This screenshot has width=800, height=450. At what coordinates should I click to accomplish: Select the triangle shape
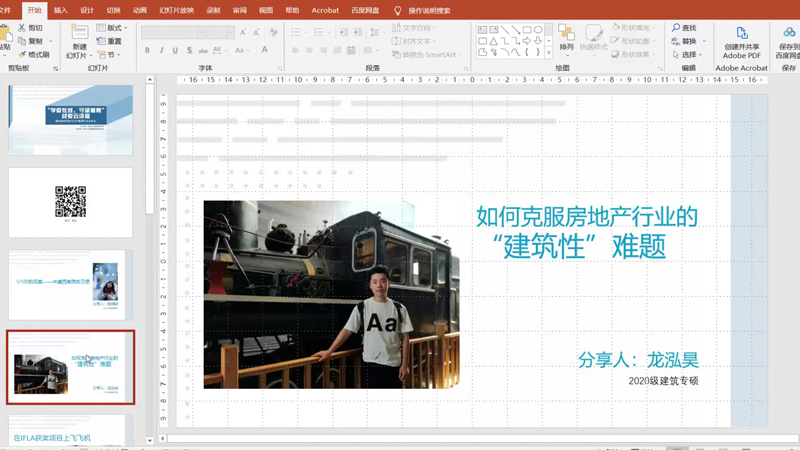click(x=493, y=41)
